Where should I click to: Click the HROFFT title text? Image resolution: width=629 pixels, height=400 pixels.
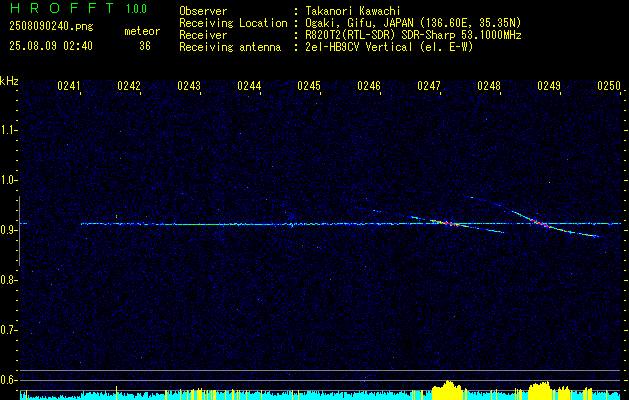(62, 8)
